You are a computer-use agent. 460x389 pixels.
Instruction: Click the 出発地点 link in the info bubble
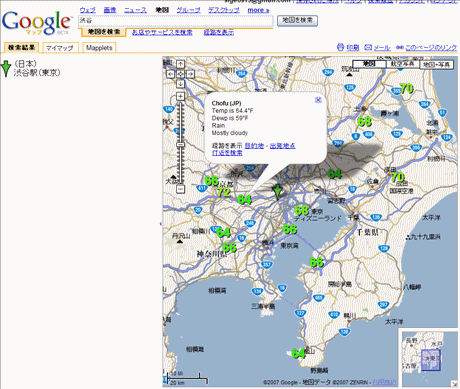click(283, 146)
